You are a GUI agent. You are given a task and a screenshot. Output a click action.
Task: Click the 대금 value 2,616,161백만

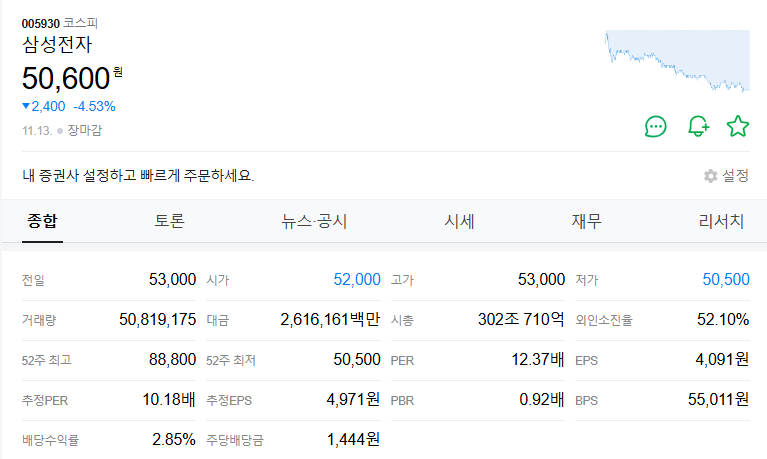(330, 320)
